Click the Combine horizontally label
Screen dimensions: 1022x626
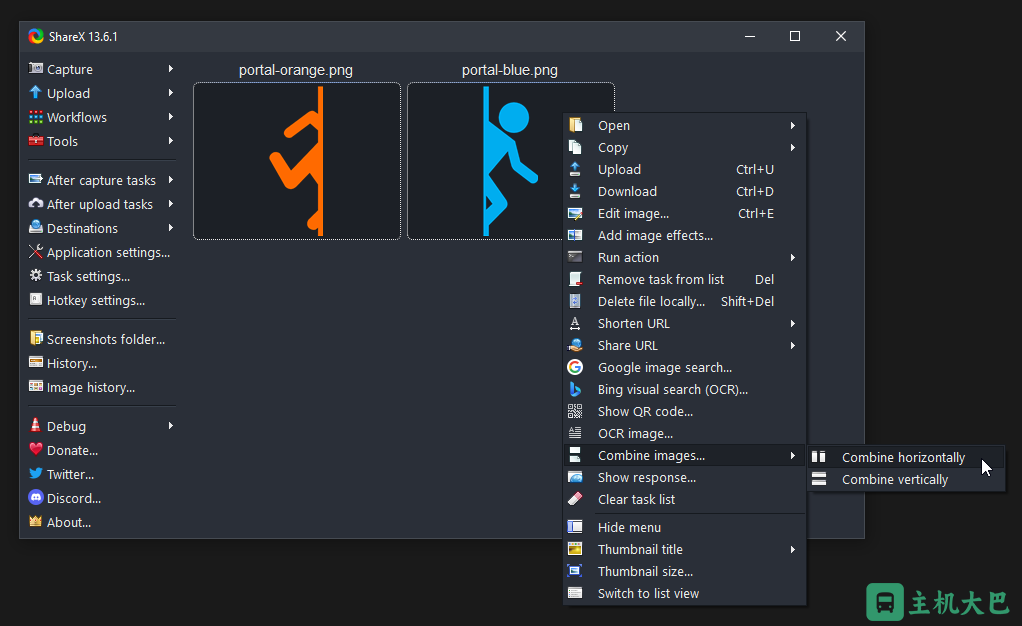(x=903, y=457)
